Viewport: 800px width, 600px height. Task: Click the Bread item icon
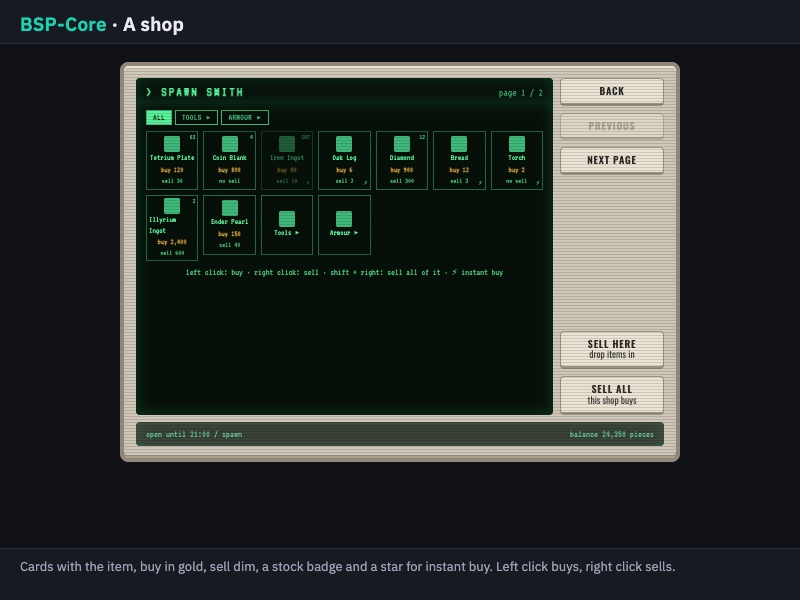coord(459,144)
